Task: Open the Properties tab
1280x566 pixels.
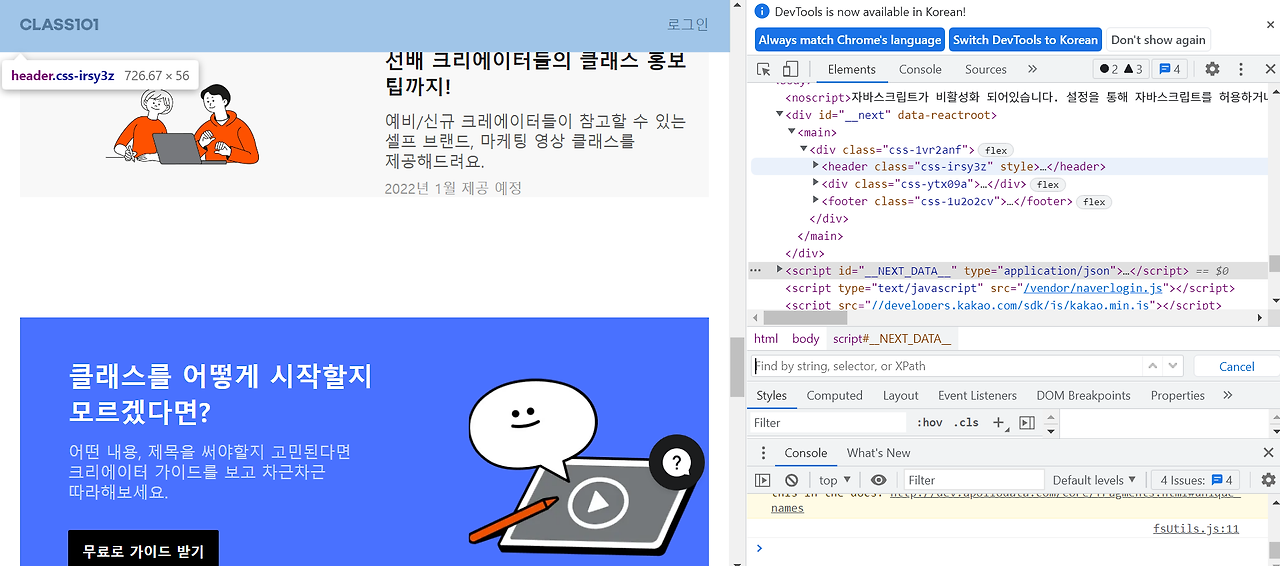Action: click(x=1177, y=395)
